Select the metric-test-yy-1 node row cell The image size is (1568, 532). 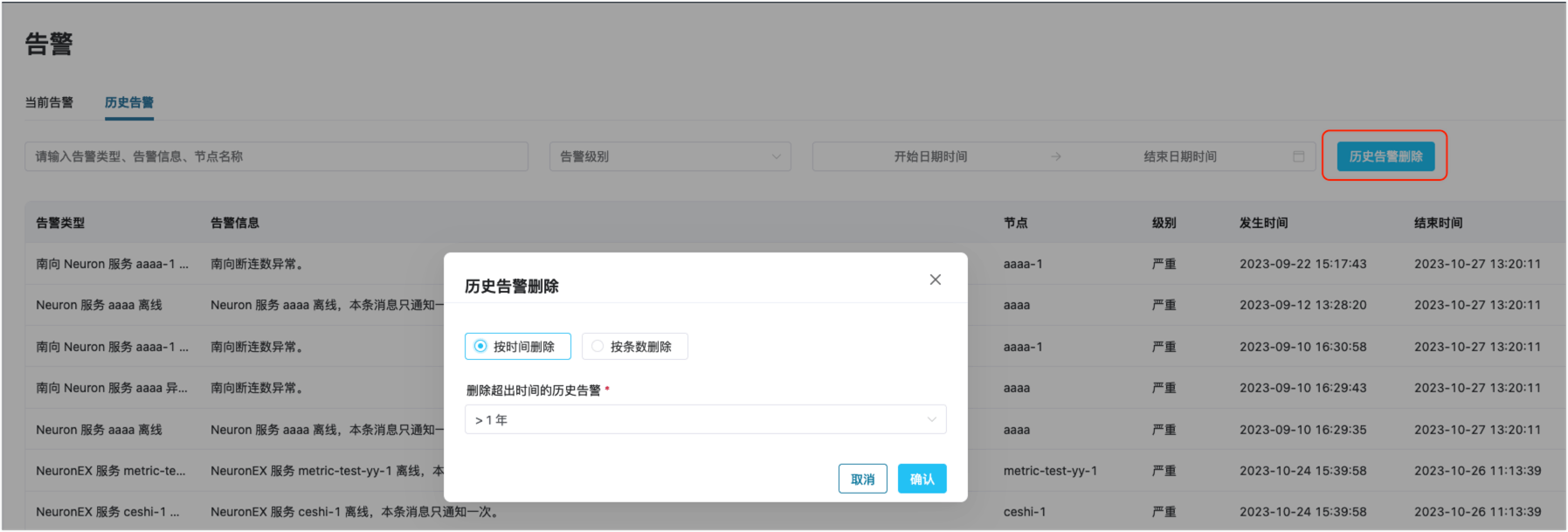tap(1050, 471)
